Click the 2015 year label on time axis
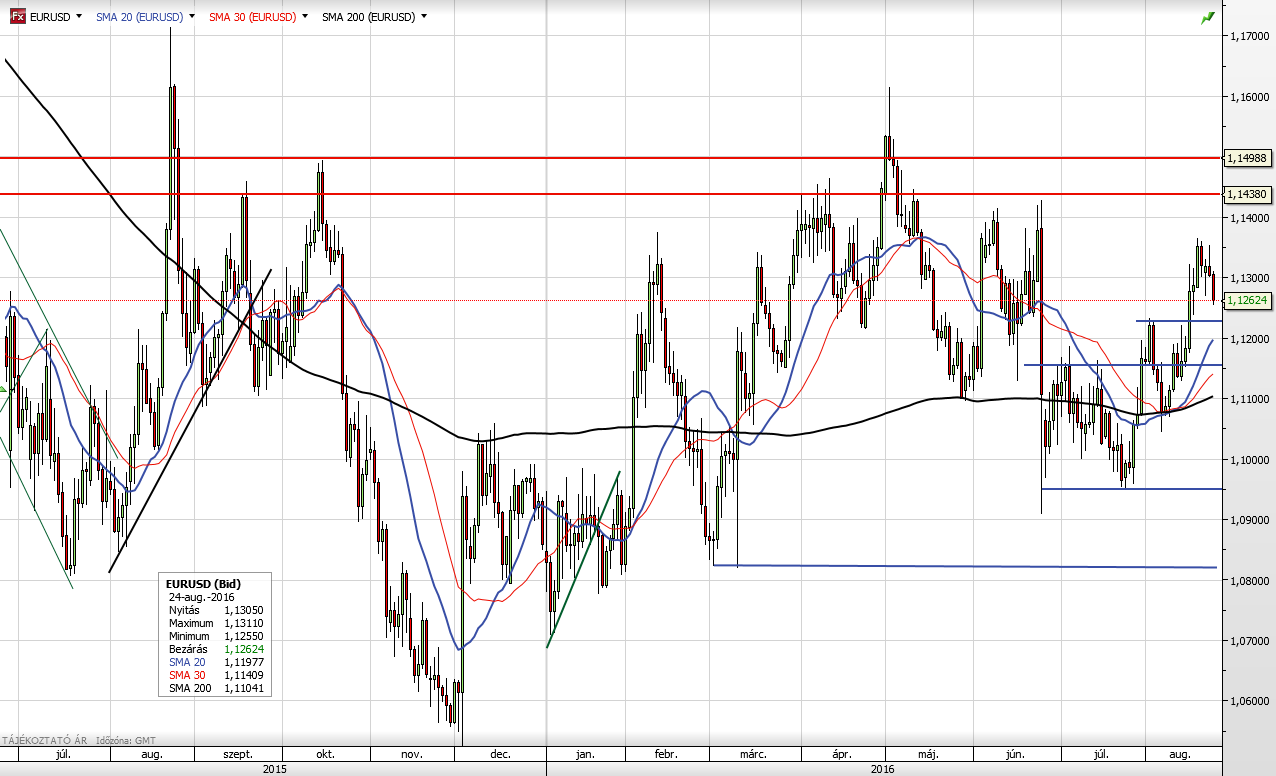This screenshot has width=1276, height=776. click(x=275, y=769)
